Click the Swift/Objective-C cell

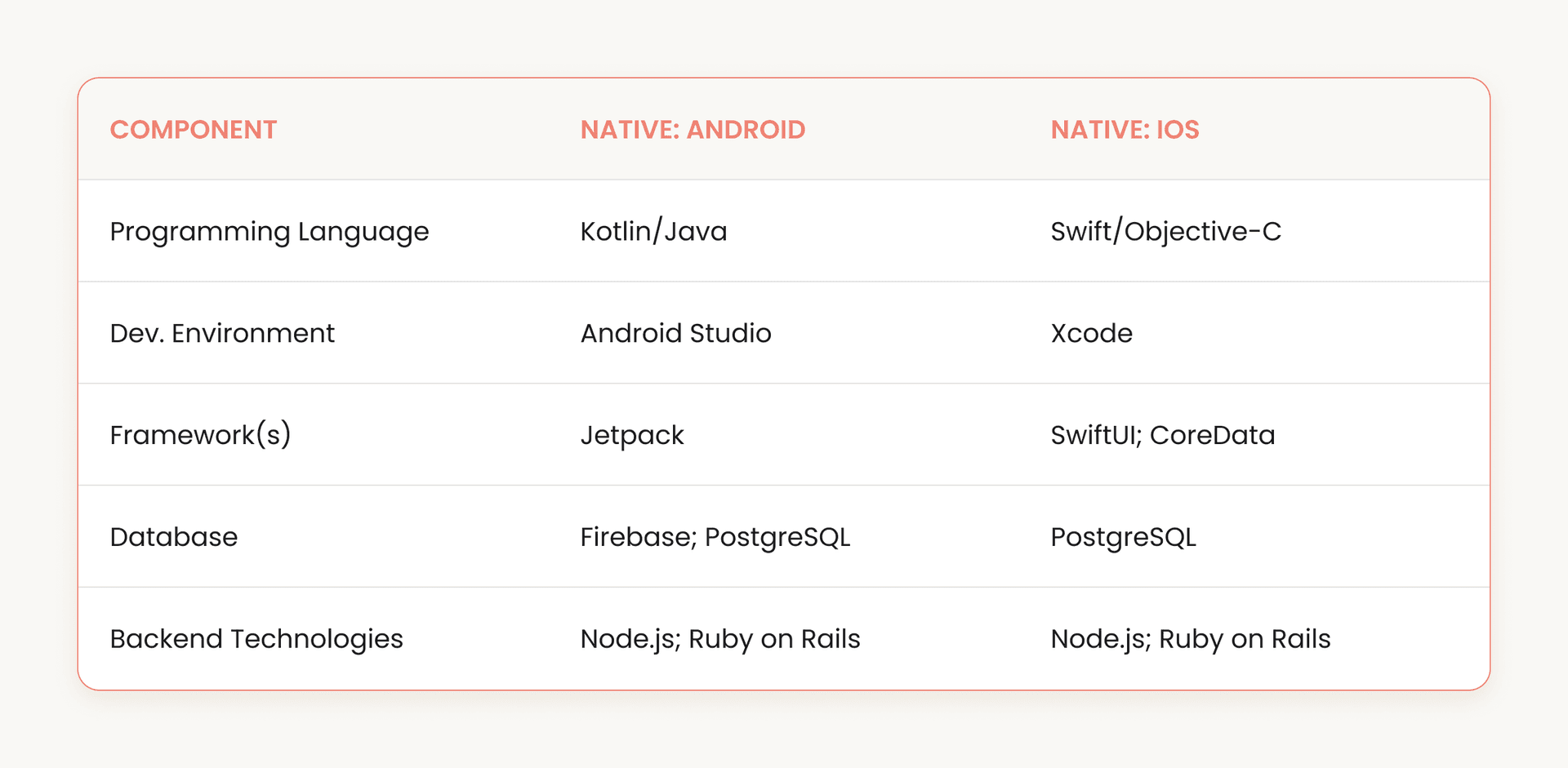click(1166, 231)
